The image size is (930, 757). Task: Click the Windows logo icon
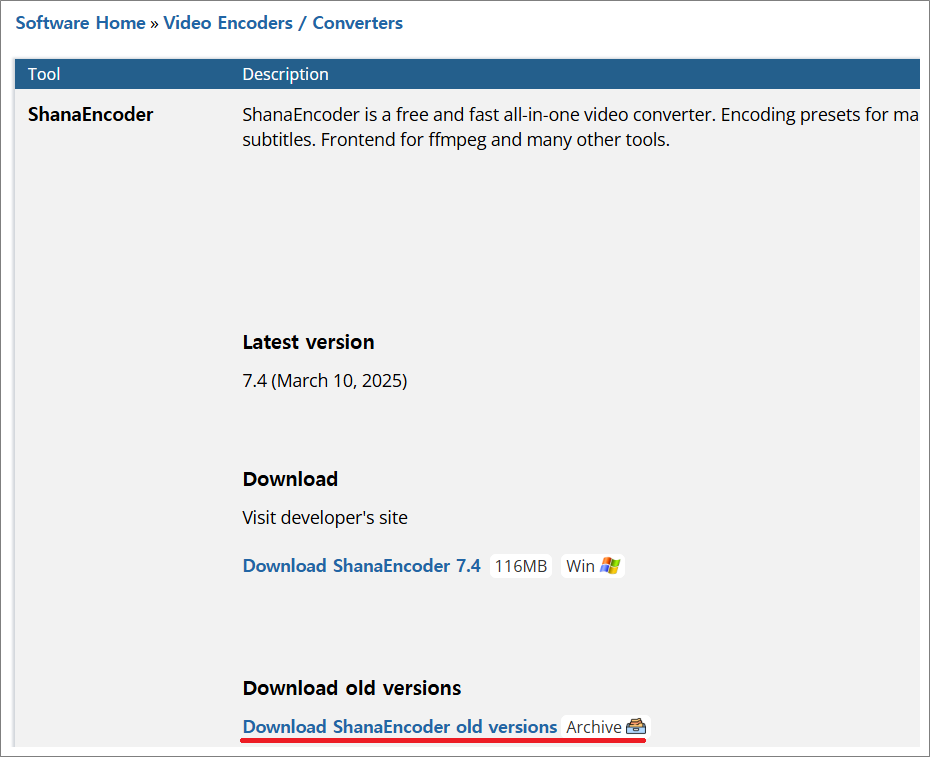[610, 565]
